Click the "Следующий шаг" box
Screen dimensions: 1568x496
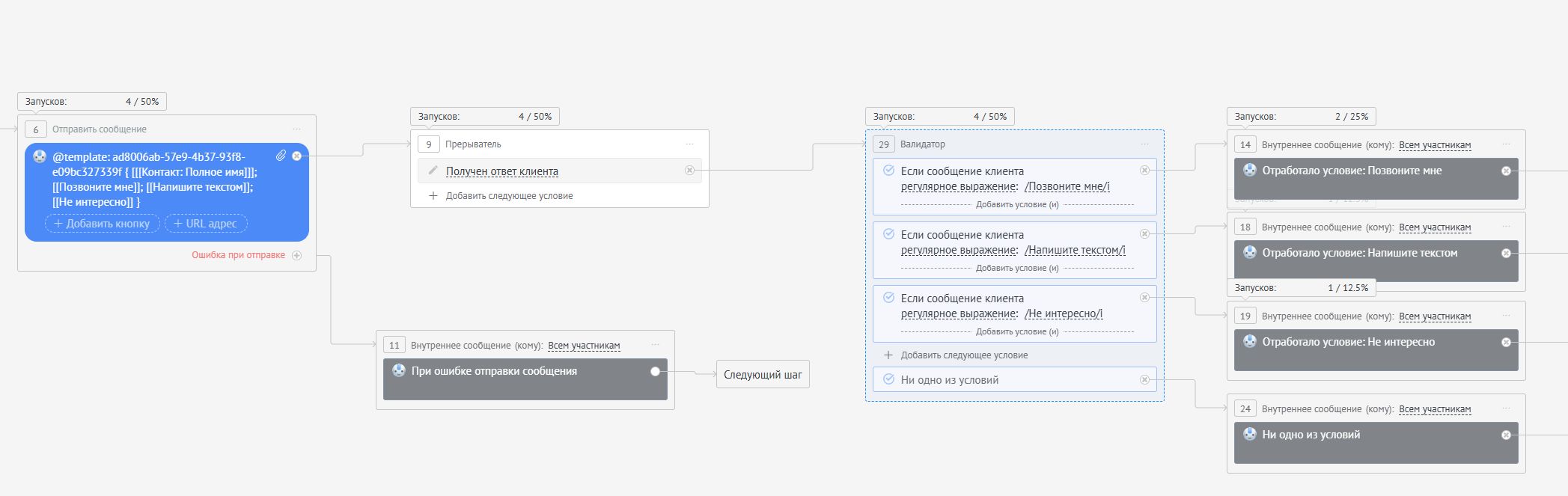[x=763, y=375]
